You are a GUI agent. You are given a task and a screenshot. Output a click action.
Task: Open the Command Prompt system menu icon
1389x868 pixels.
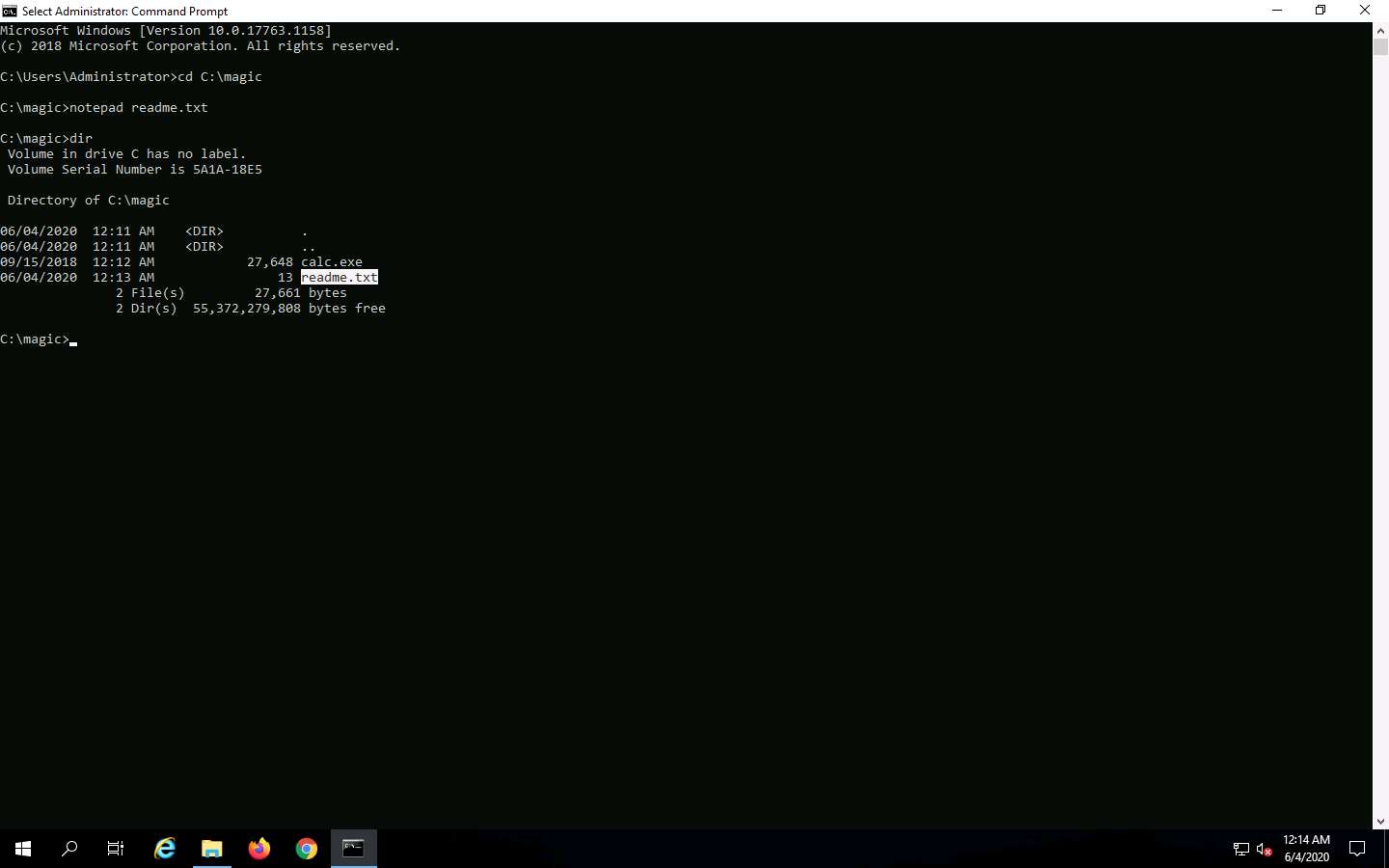pos(10,11)
